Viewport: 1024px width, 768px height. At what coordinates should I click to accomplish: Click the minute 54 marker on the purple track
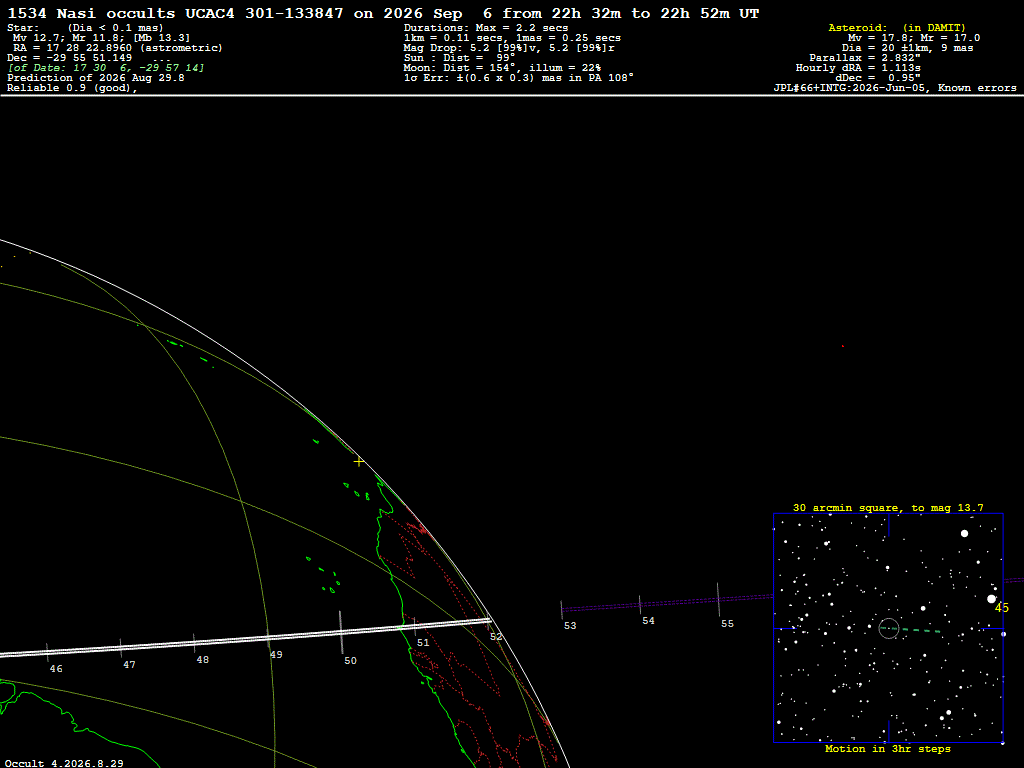point(640,605)
